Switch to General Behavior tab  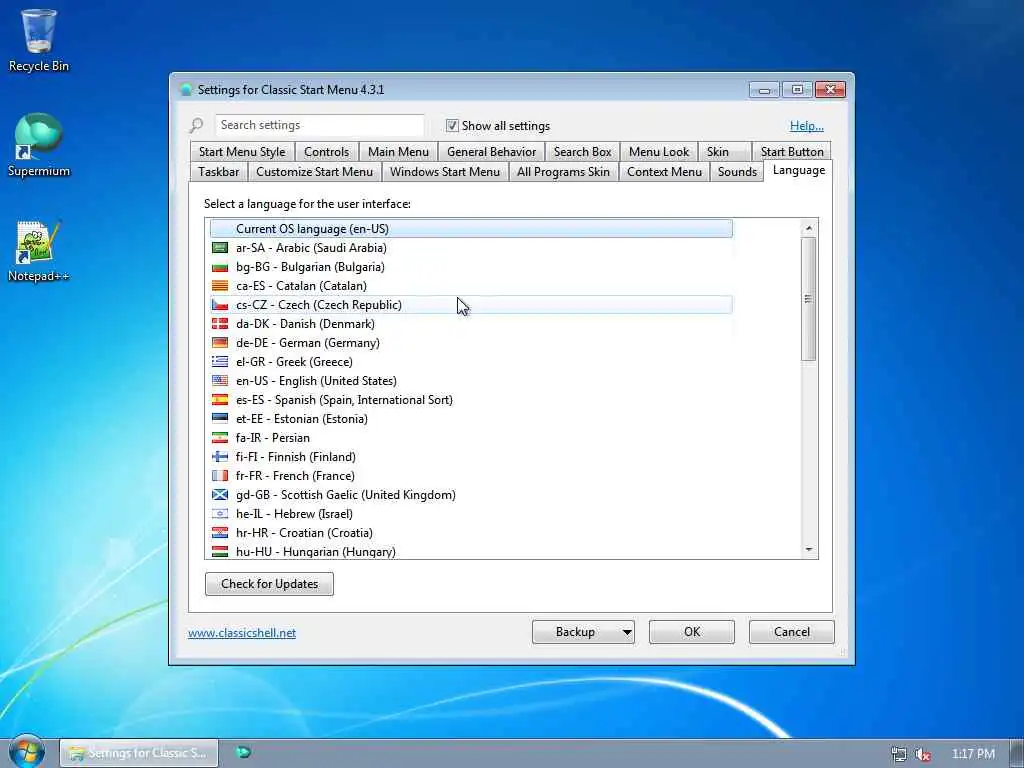491,152
